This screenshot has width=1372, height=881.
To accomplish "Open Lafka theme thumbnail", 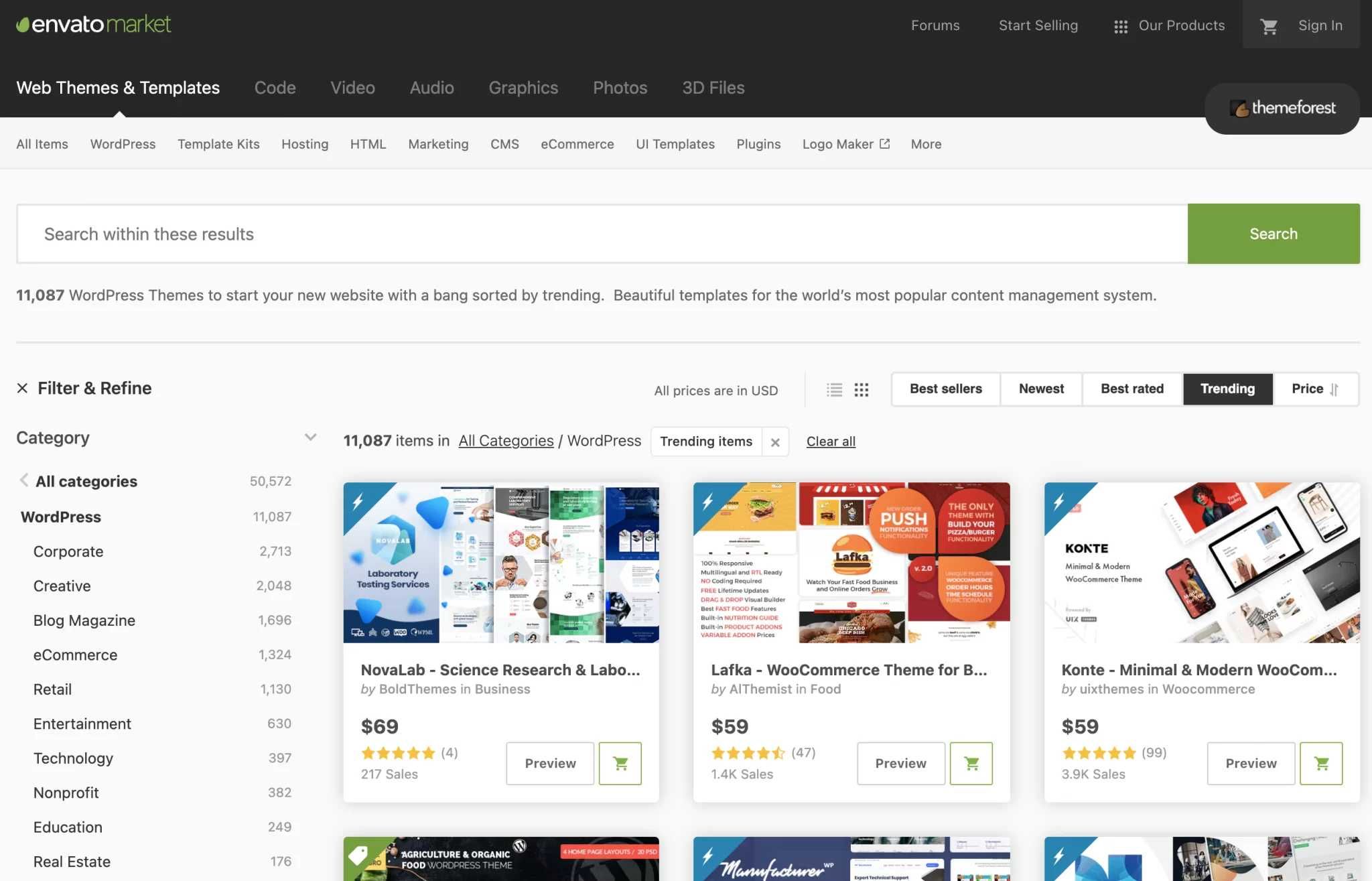I will pyautogui.click(x=851, y=563).
